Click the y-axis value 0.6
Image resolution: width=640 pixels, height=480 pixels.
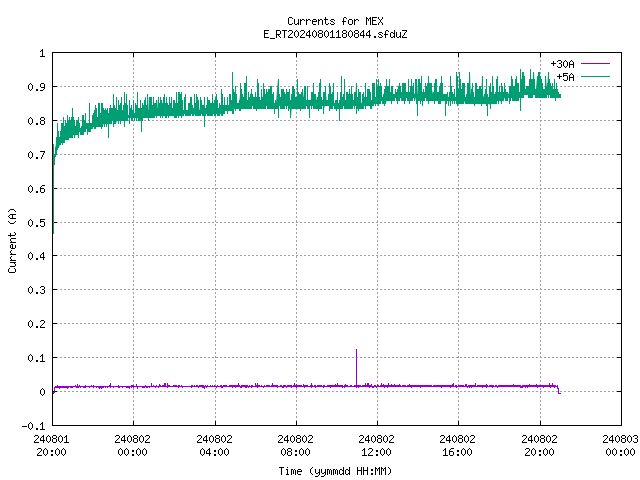coord(36,189)
